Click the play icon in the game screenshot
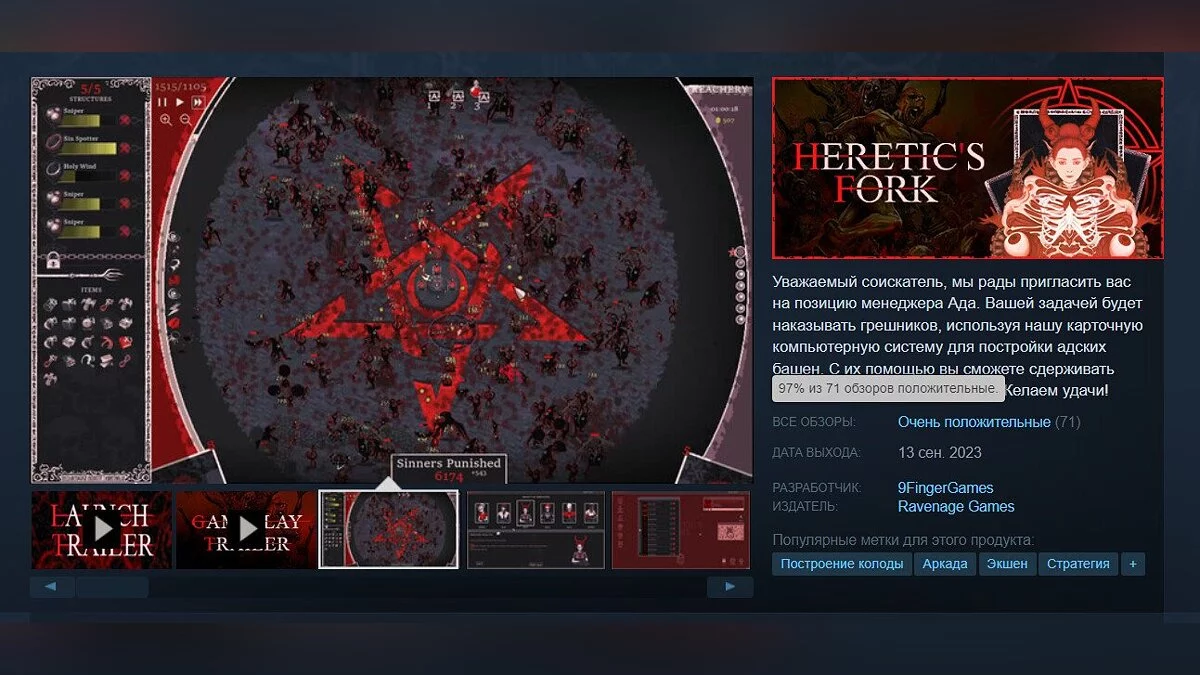 pyautogui.click(x=180, y=102)
